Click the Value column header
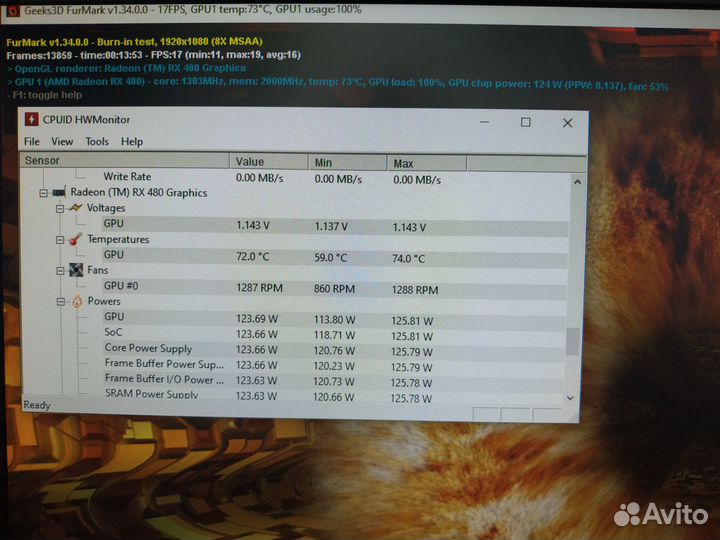 tap(269, 162)
